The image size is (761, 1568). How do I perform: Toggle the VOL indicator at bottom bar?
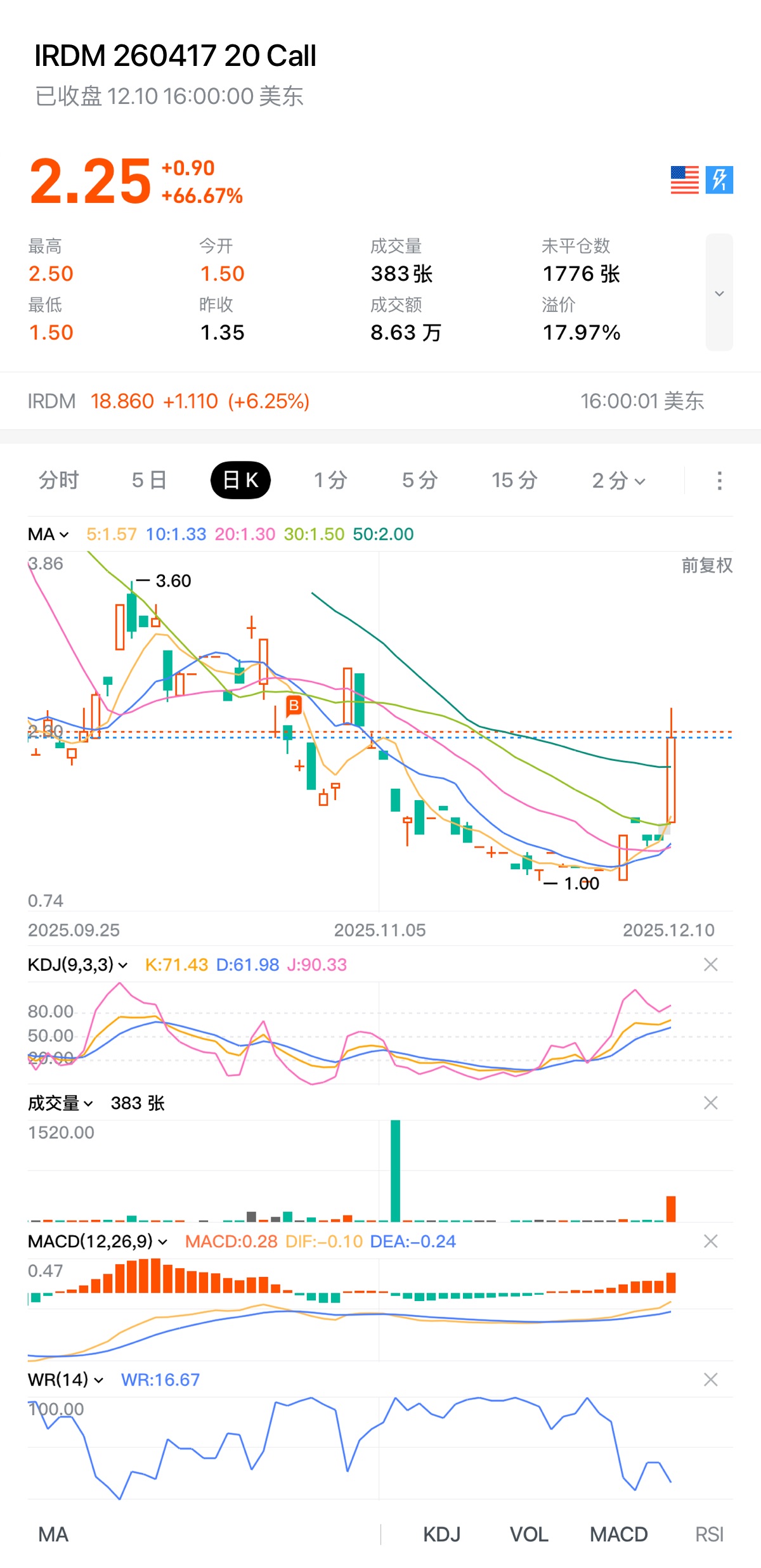(x=529, y=1534)
